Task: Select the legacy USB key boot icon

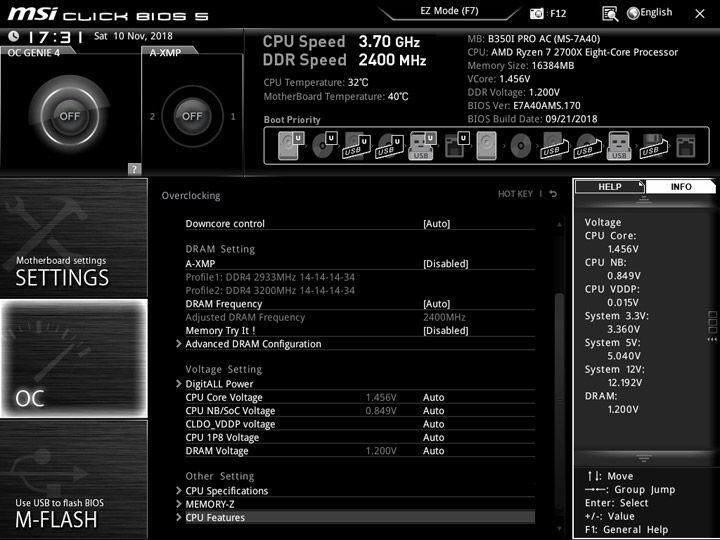Action: 619,146
